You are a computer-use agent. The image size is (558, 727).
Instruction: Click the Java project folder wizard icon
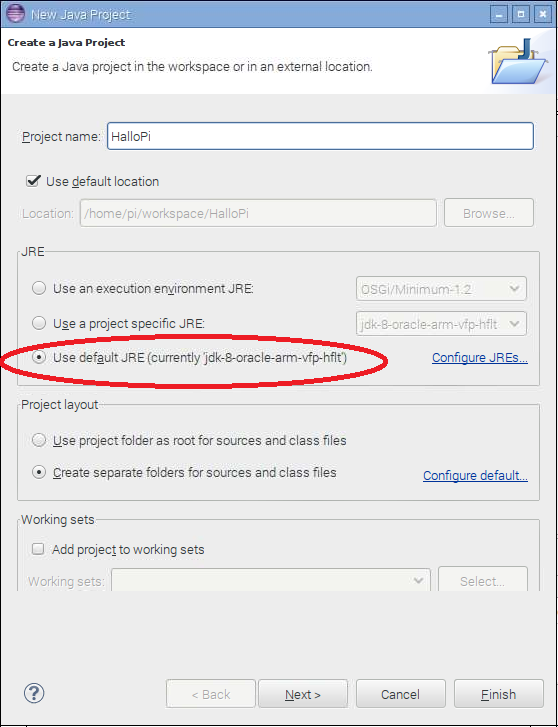pos(517,62)
